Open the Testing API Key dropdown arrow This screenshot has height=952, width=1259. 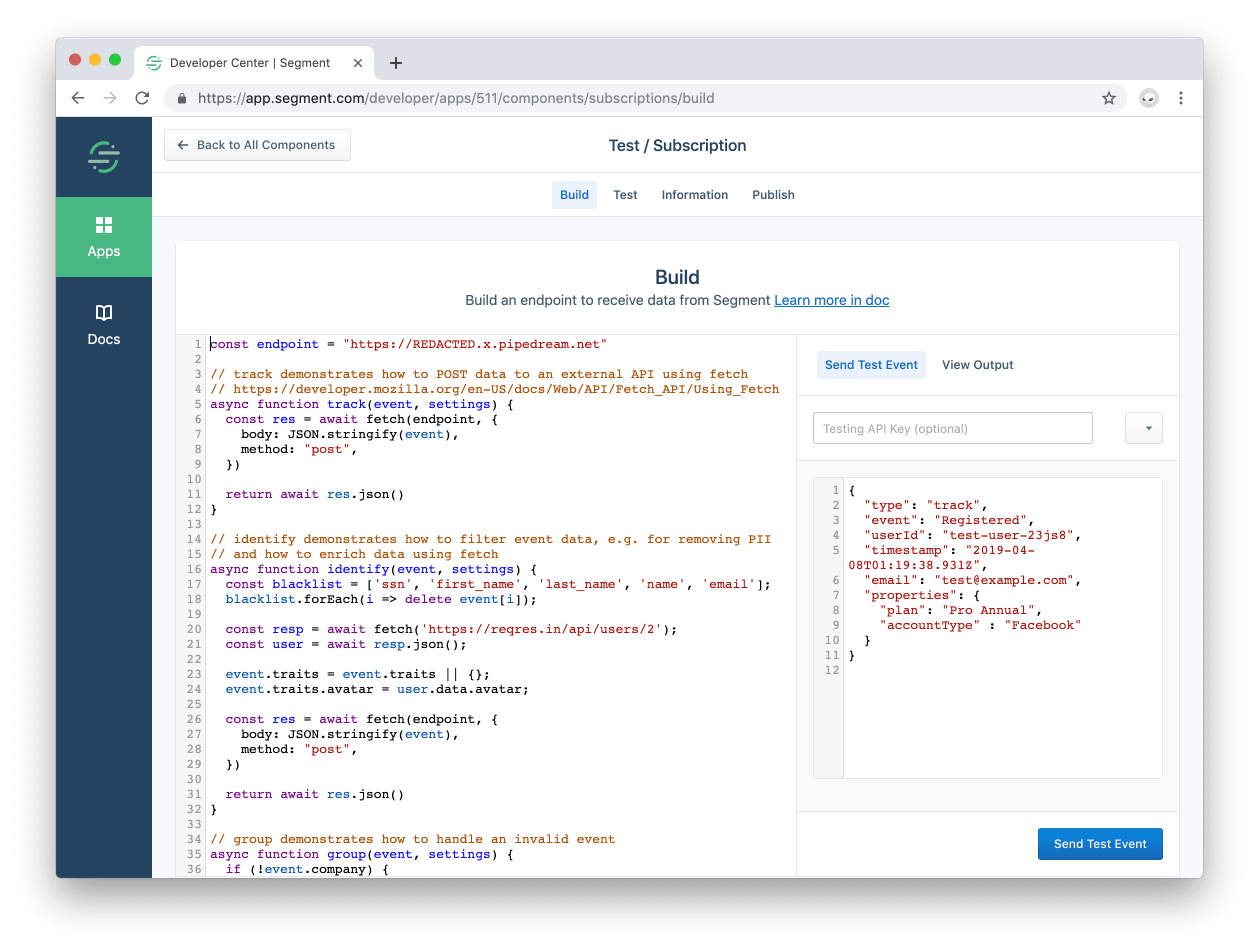tap(1144, 428)
